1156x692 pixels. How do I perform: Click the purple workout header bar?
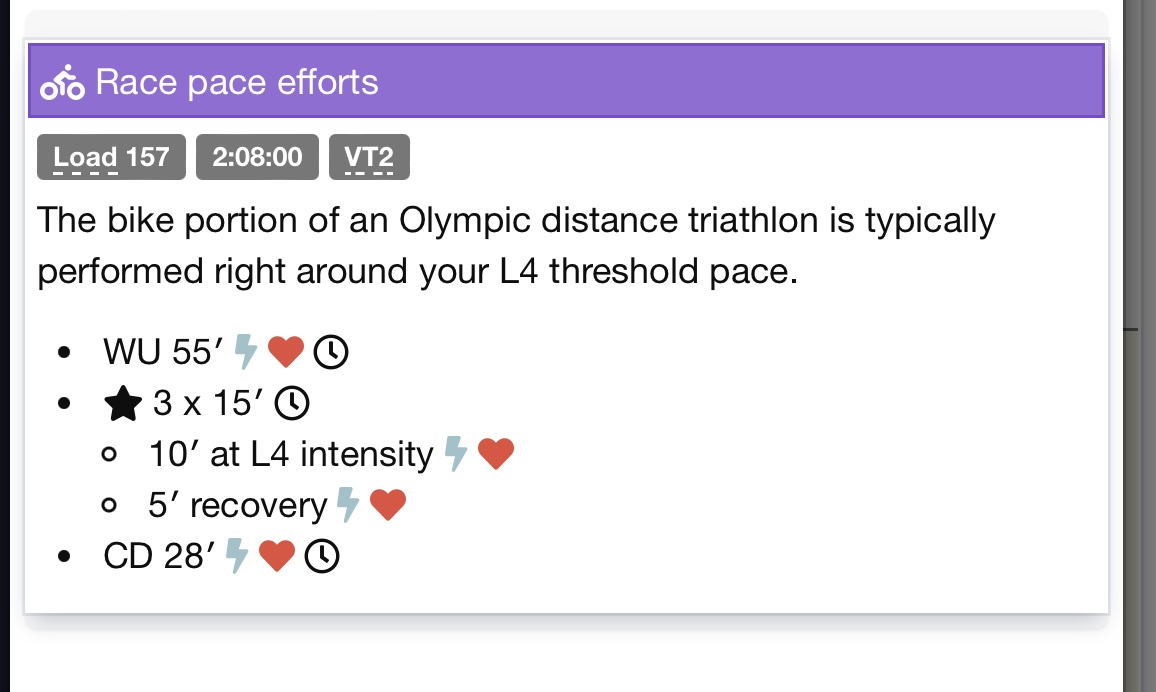point(566,80)
